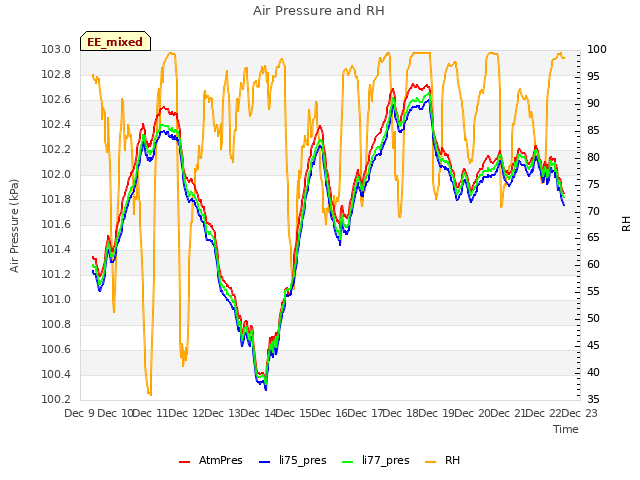The width and height of the screenshot is (640, 480).
Task: Toggle the RH legend entry
Action: (x=442, y=460)
